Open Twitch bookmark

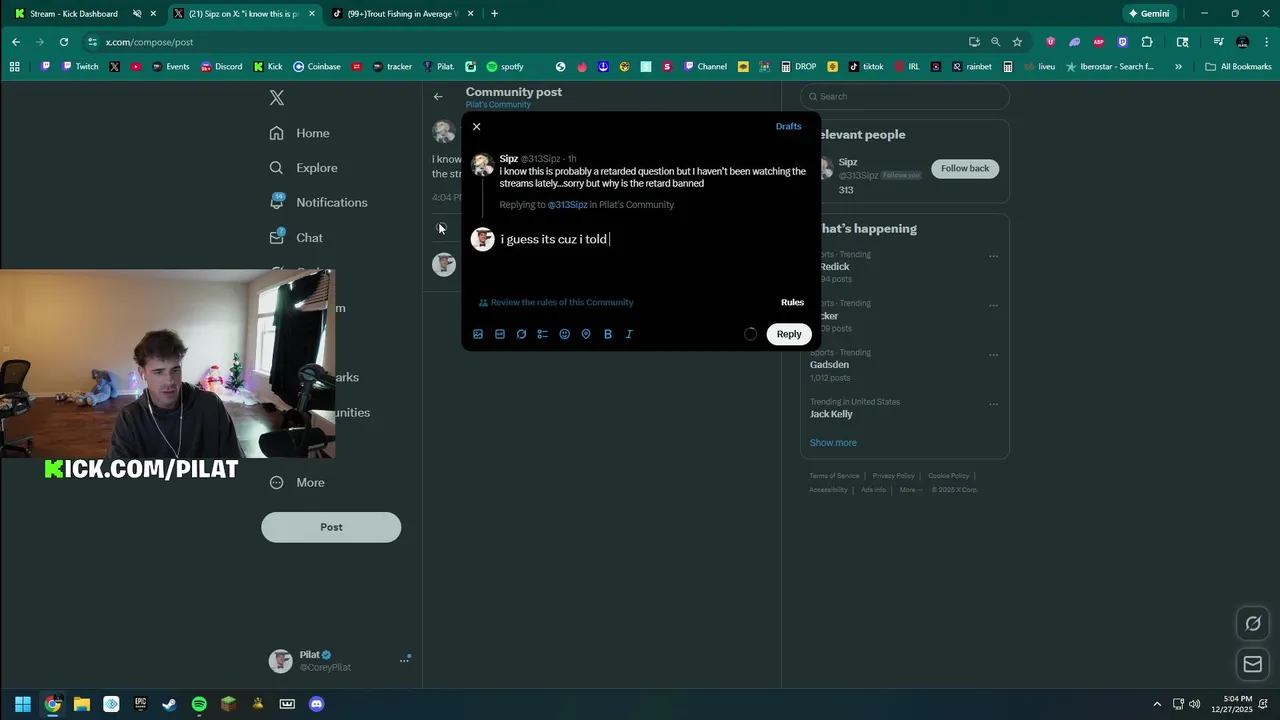(x=80, y=67)
